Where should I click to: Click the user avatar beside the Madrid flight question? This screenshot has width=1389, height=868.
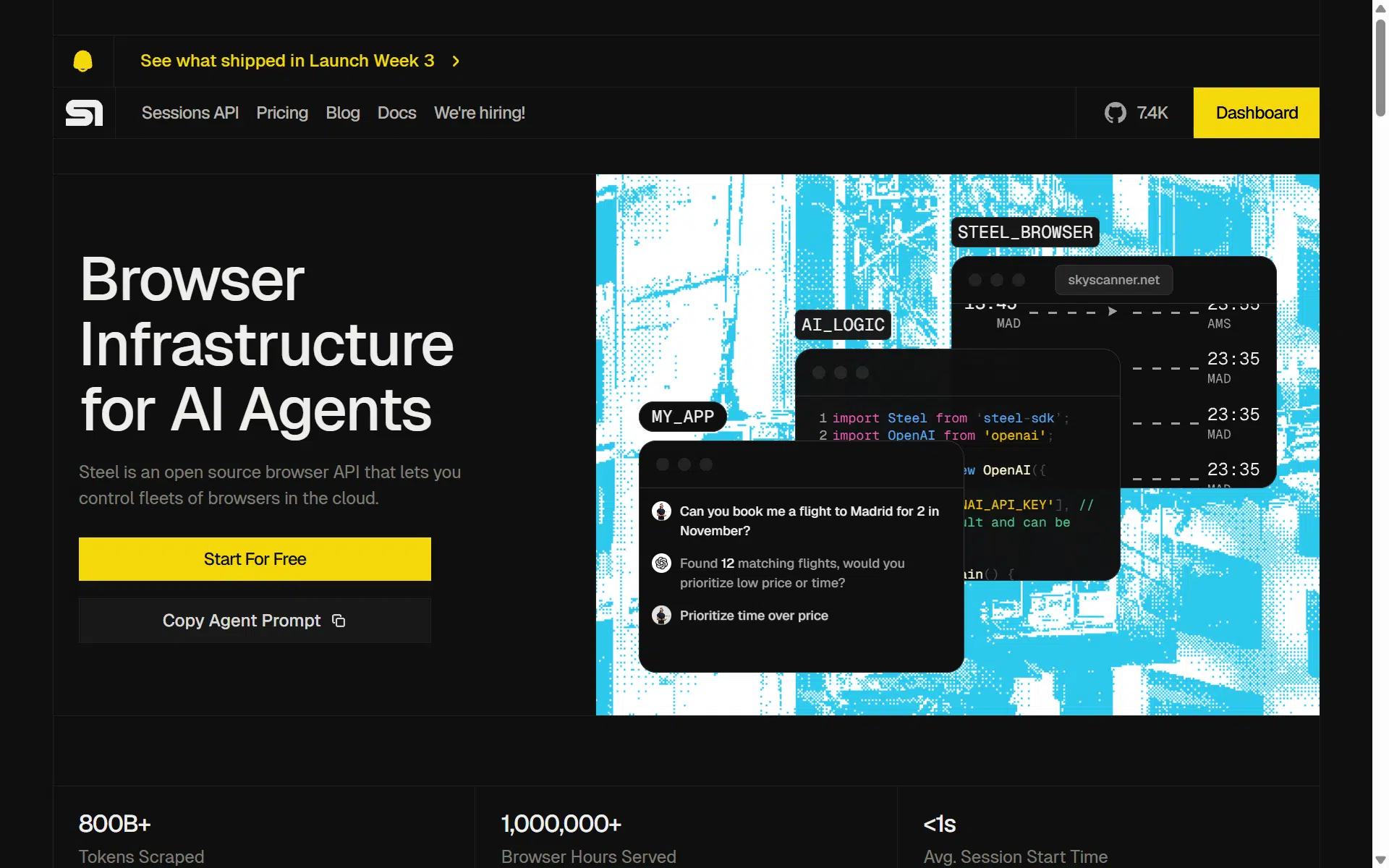click(x=661, y=511)
